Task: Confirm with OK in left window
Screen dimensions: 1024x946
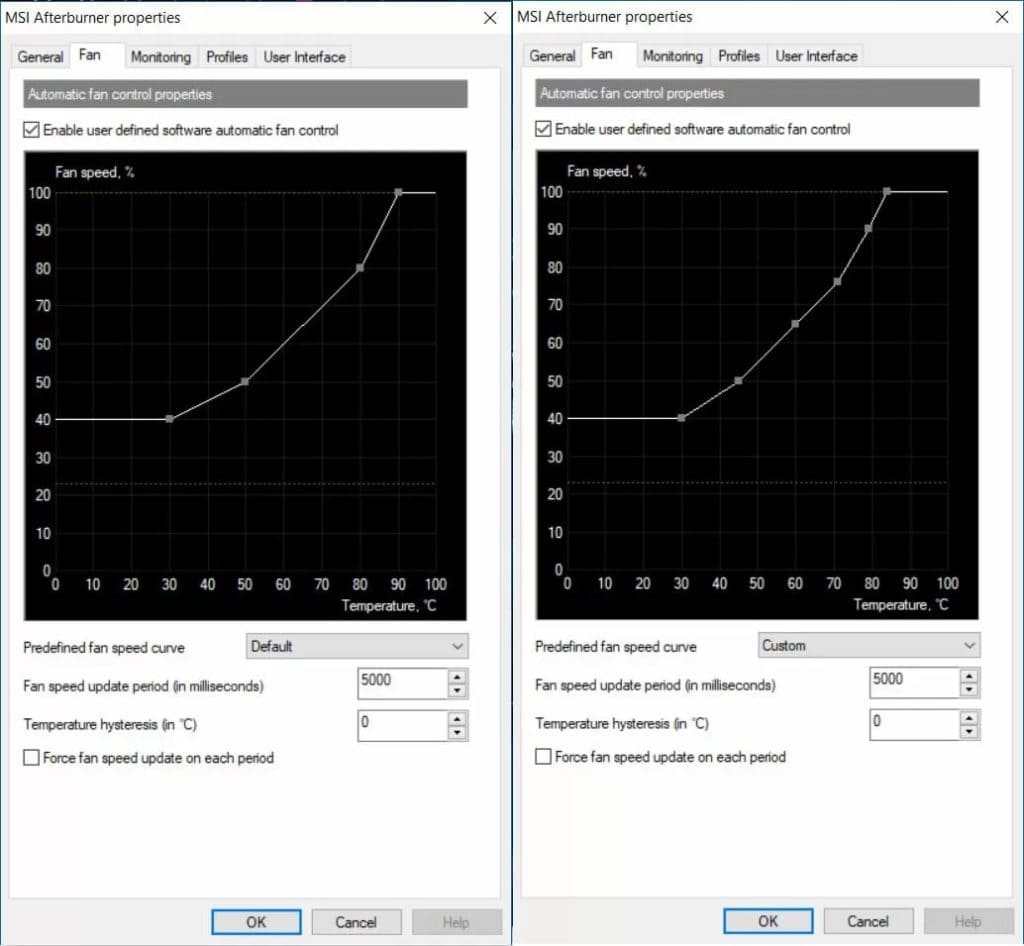Action: (x=256, y=922)
